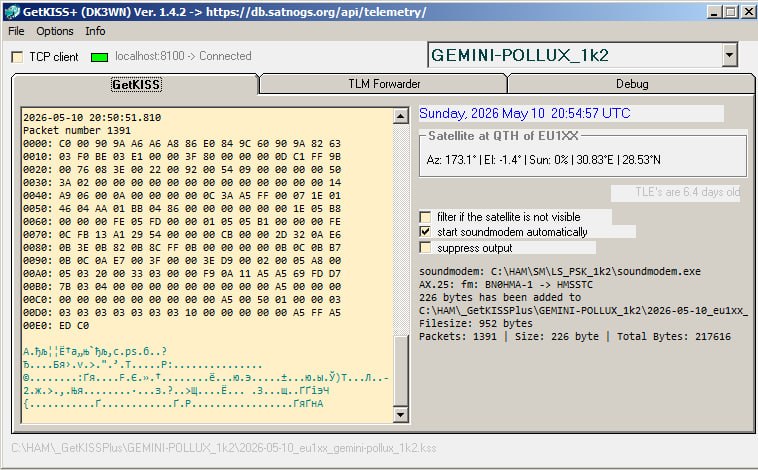
Task: Uncheck start soundmodem automatically
Action: click(425, 232)
